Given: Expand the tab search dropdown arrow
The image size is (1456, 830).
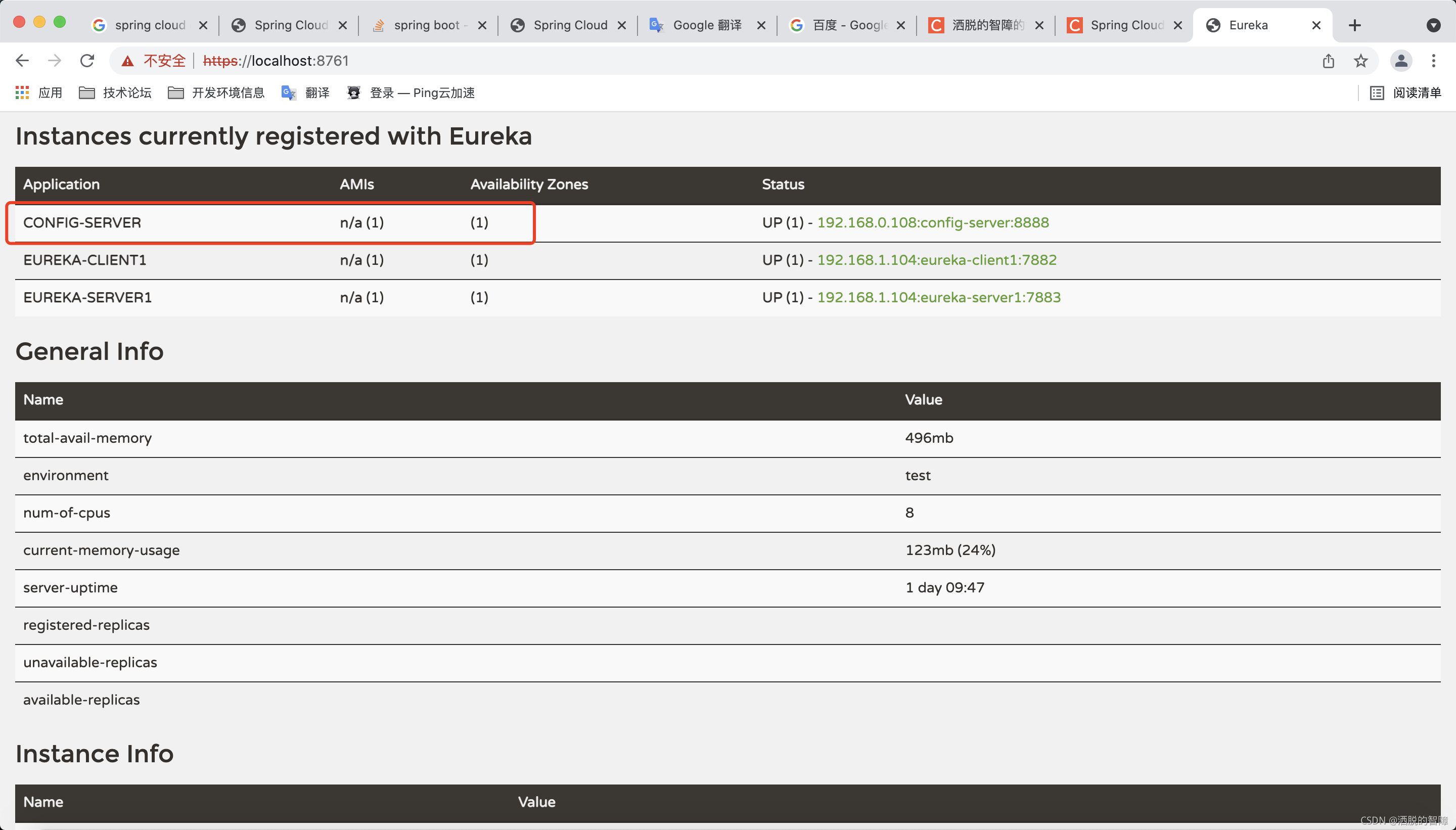Looking at the screenshot, I should coord(1433,25).
